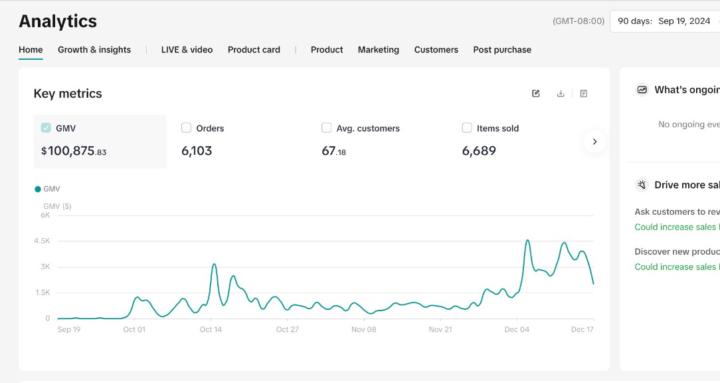Click the Nov 08 x-axis label
The image size is (720, 383).
point(364,330)
